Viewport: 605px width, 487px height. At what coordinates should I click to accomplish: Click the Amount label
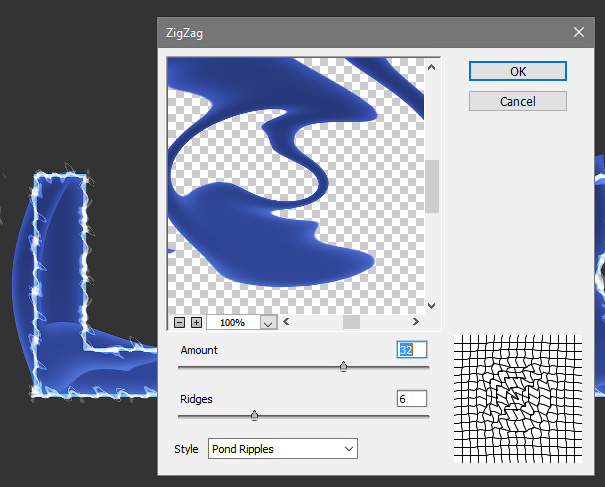(199, 350)
